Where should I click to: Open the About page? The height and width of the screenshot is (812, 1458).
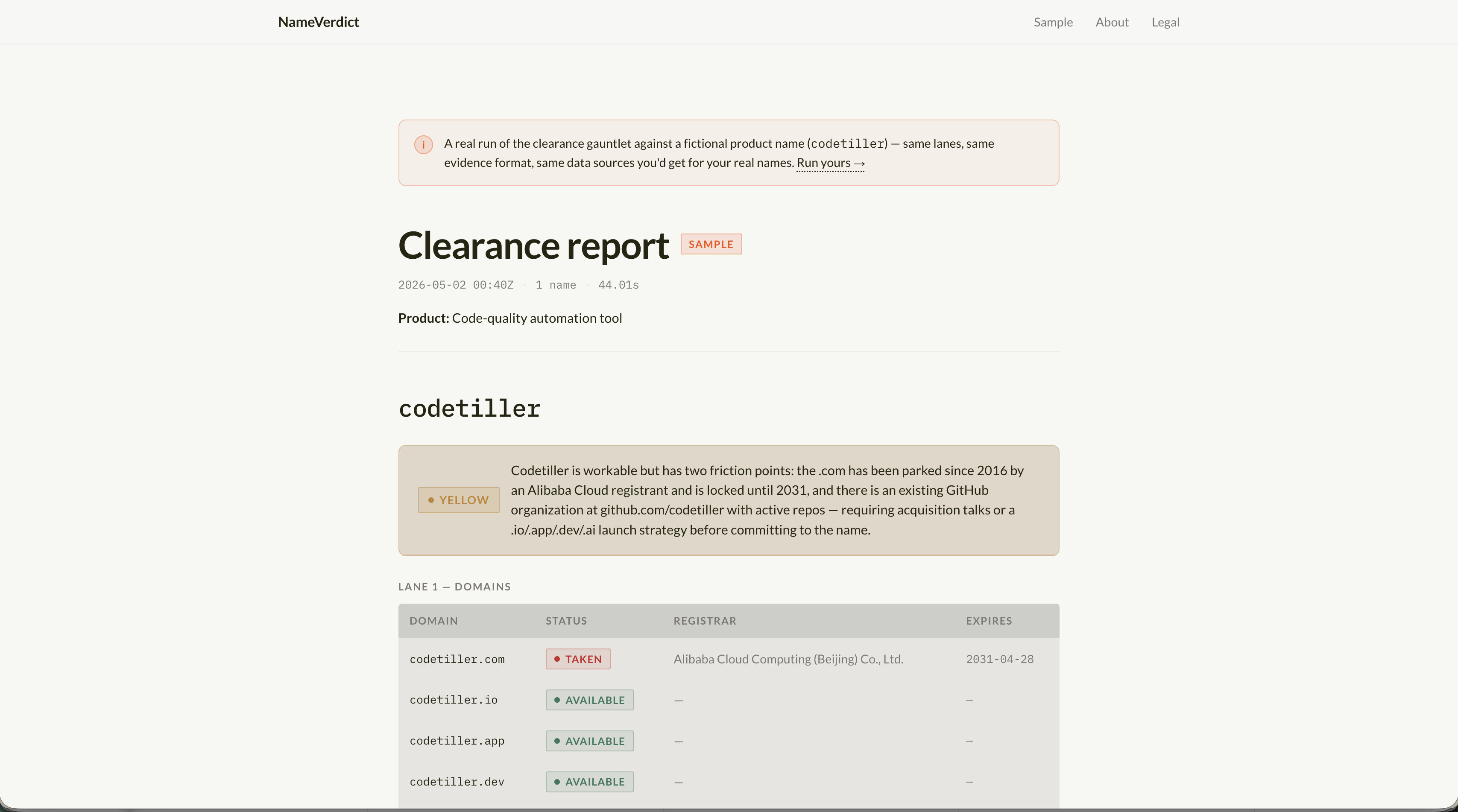[1112, 22]
